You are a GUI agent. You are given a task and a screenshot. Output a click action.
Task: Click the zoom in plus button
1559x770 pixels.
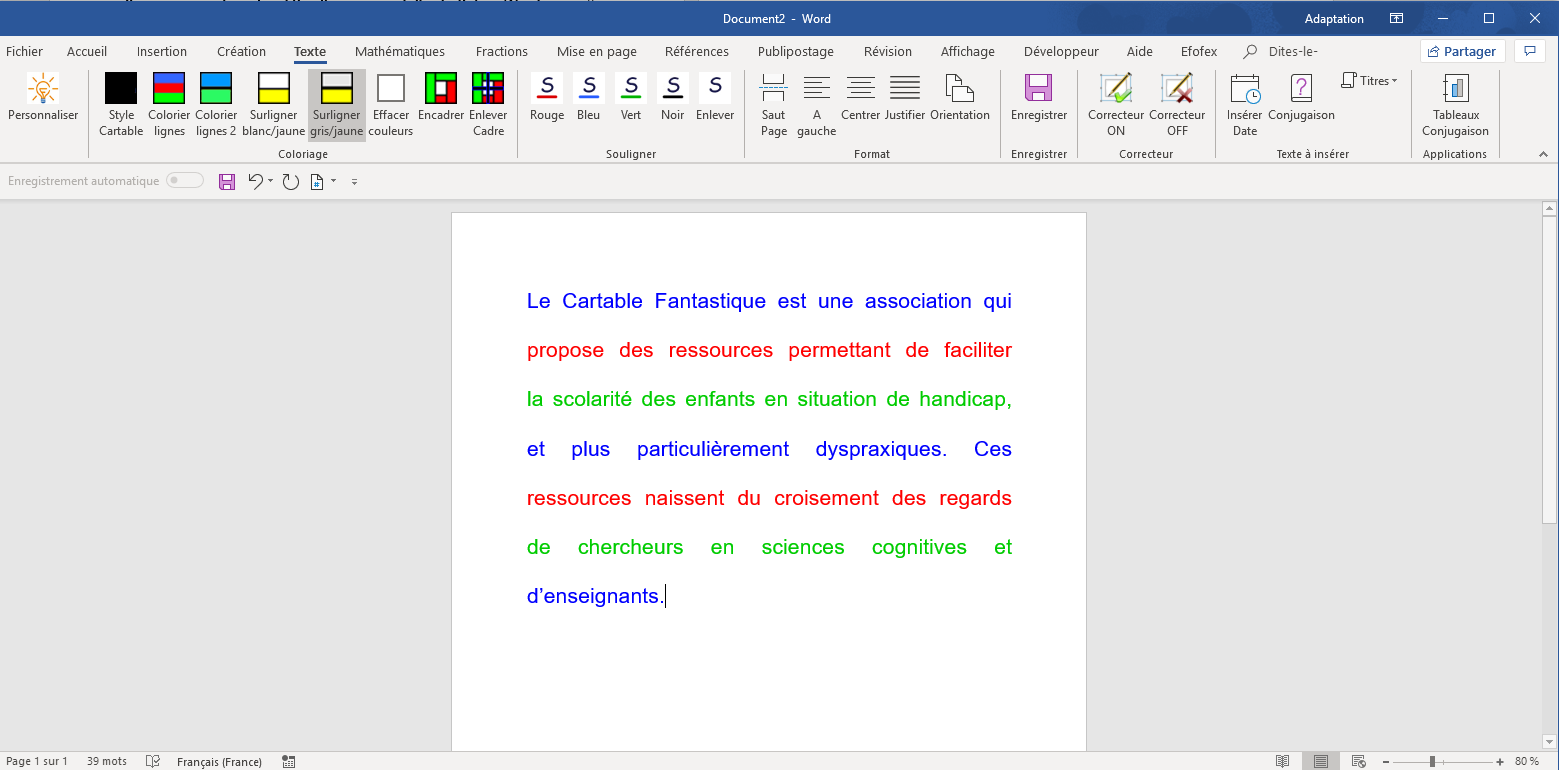click(x=1500, y=761)
